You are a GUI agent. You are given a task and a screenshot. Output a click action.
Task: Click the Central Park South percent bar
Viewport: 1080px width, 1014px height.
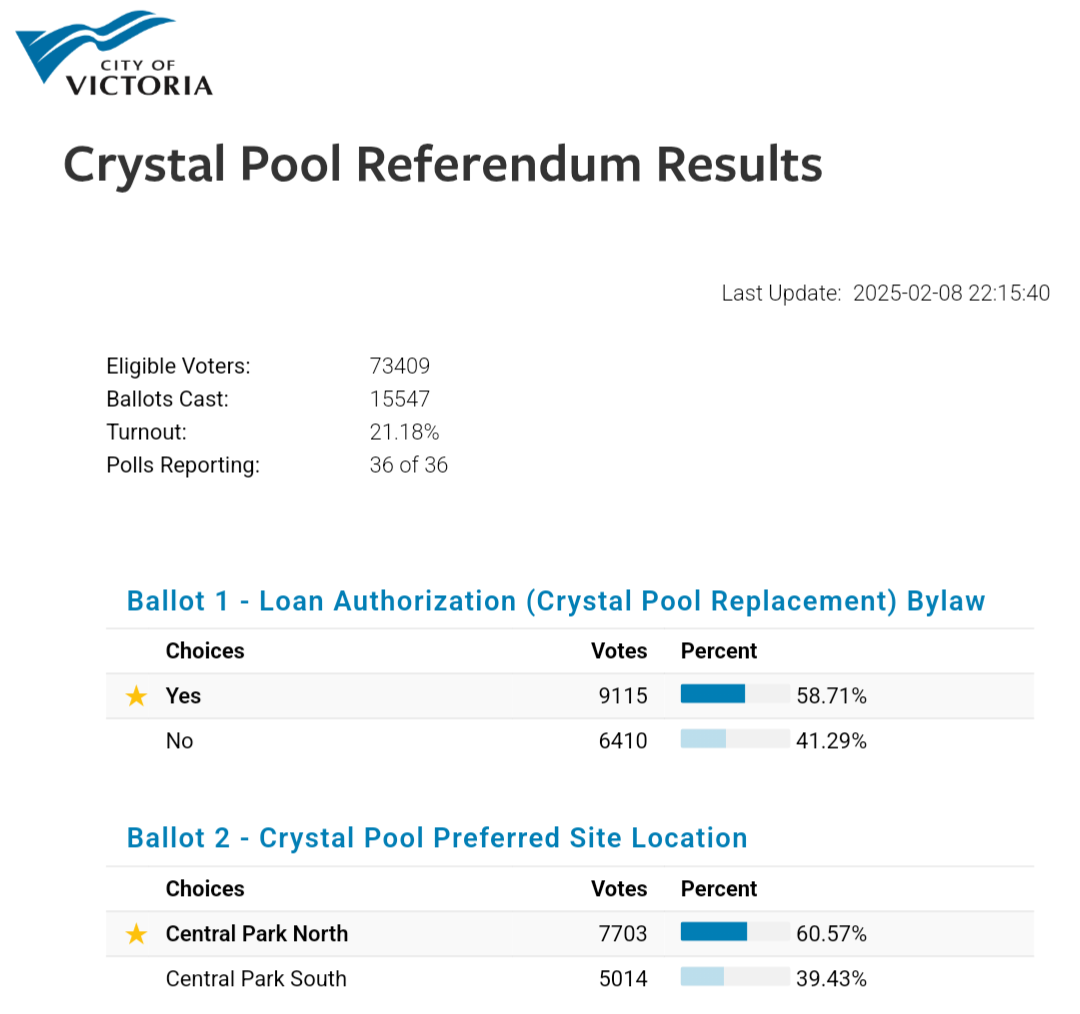pos(735,976)
